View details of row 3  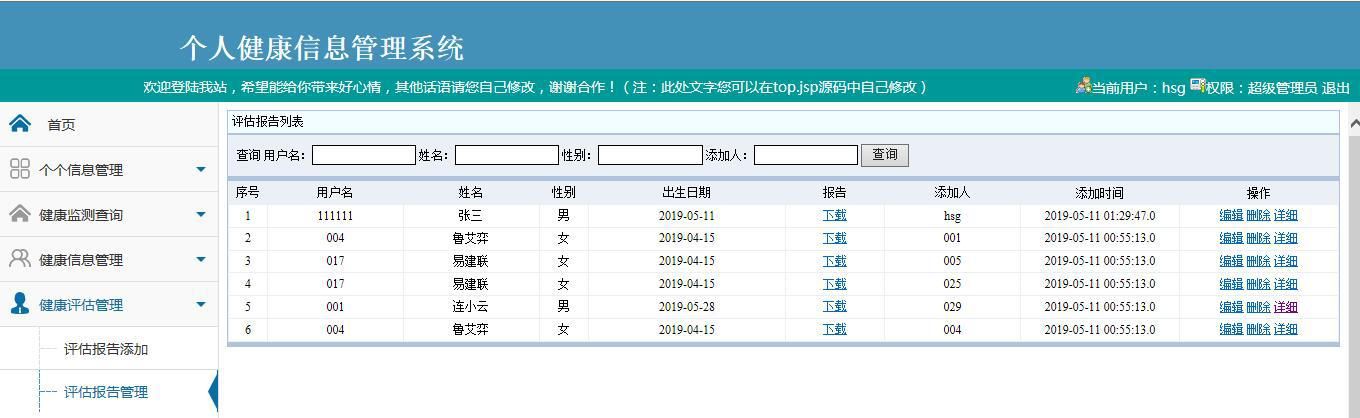tap(1285, 261)
